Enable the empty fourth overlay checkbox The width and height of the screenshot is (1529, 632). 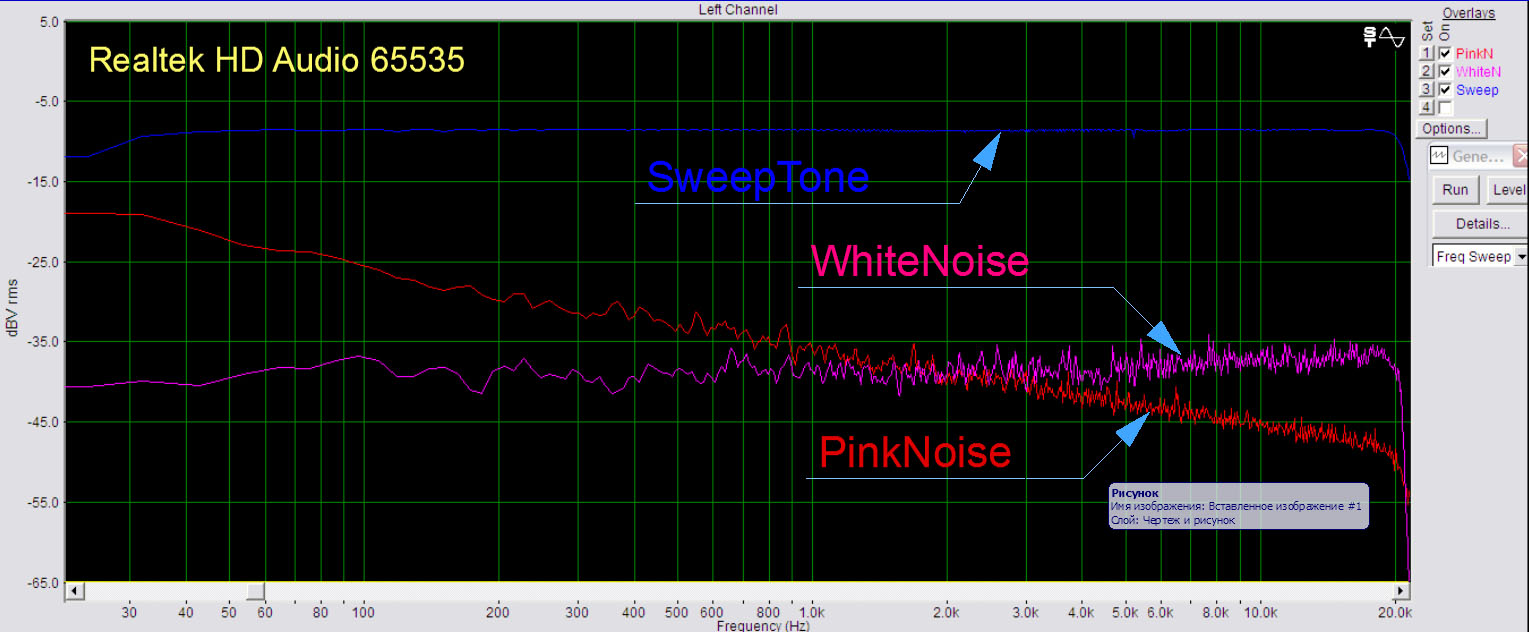tap(1445, 107)
